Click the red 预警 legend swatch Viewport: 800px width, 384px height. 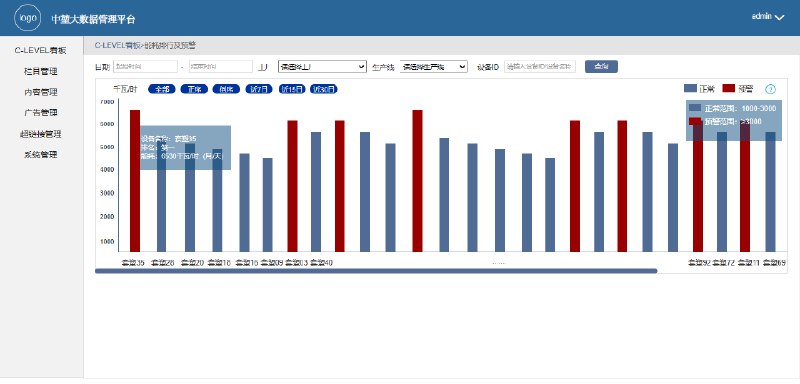729,88
